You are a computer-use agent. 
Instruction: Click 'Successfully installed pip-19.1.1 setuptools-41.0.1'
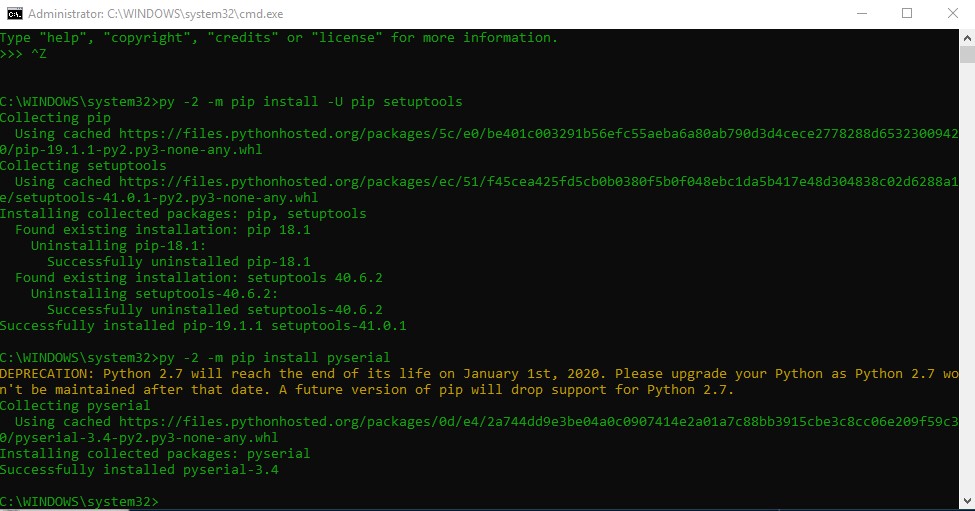pyautogui.click(x=203, y=326)
